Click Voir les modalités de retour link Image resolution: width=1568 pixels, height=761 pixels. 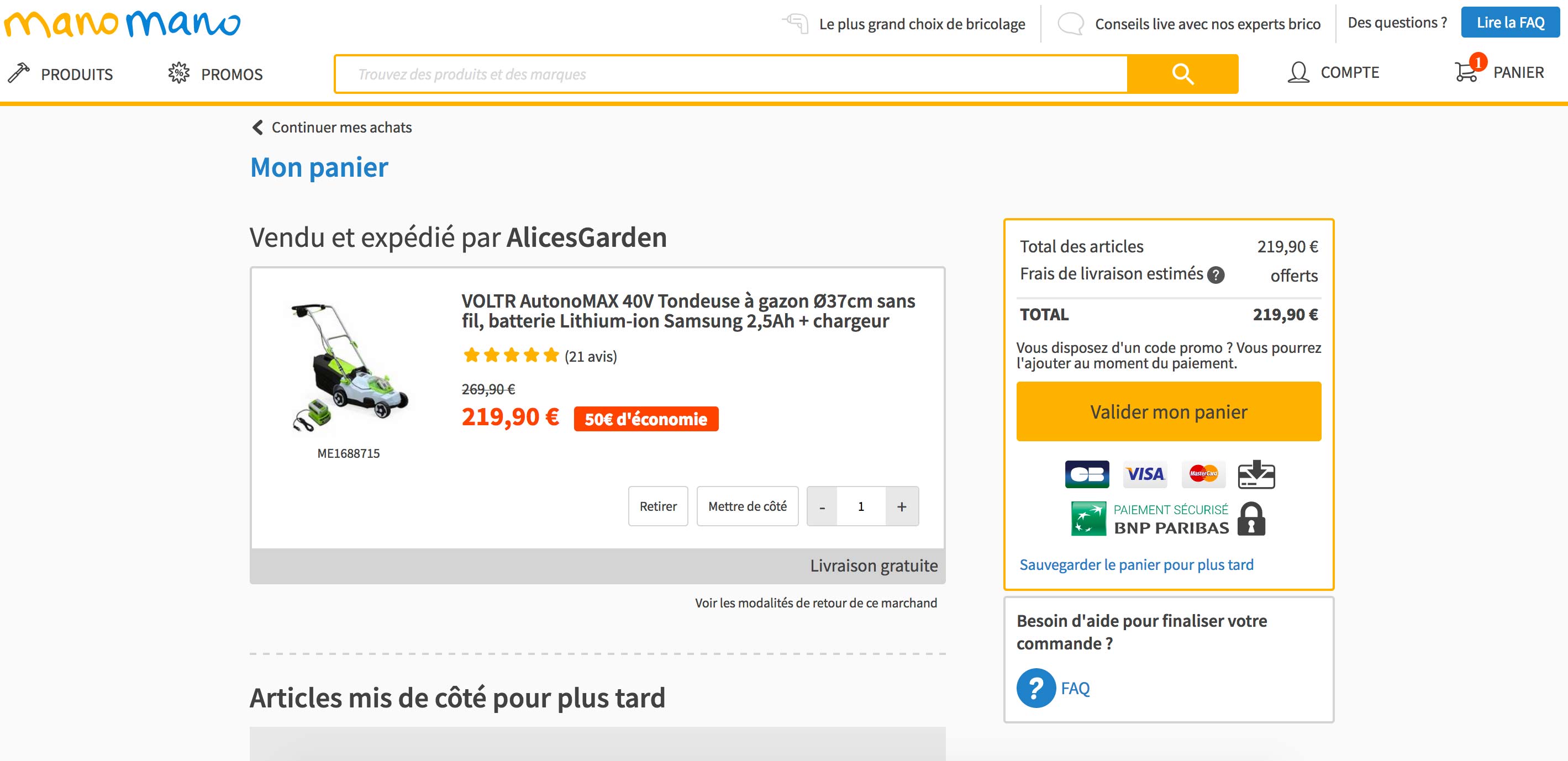816,603
